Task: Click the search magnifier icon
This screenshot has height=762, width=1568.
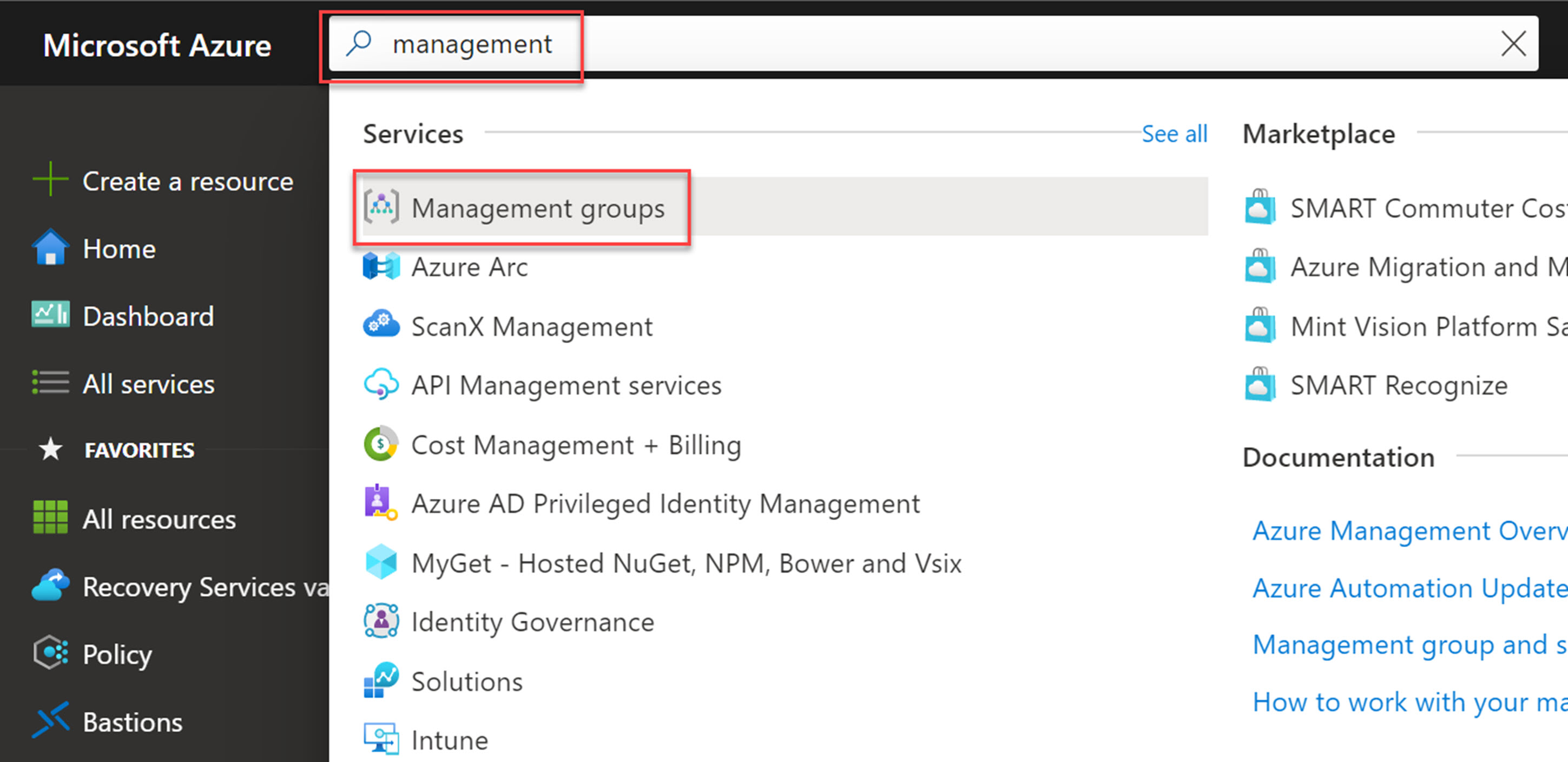Action: point(360,43)
